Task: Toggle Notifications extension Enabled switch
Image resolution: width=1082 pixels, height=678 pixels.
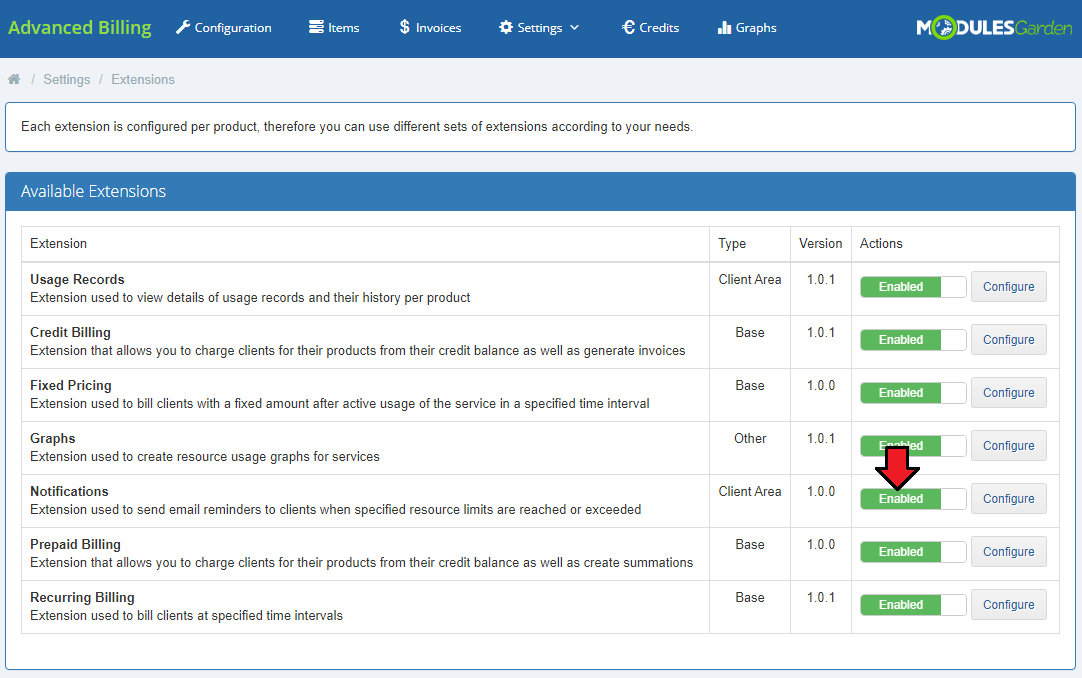Action: (x=913, y=499)
